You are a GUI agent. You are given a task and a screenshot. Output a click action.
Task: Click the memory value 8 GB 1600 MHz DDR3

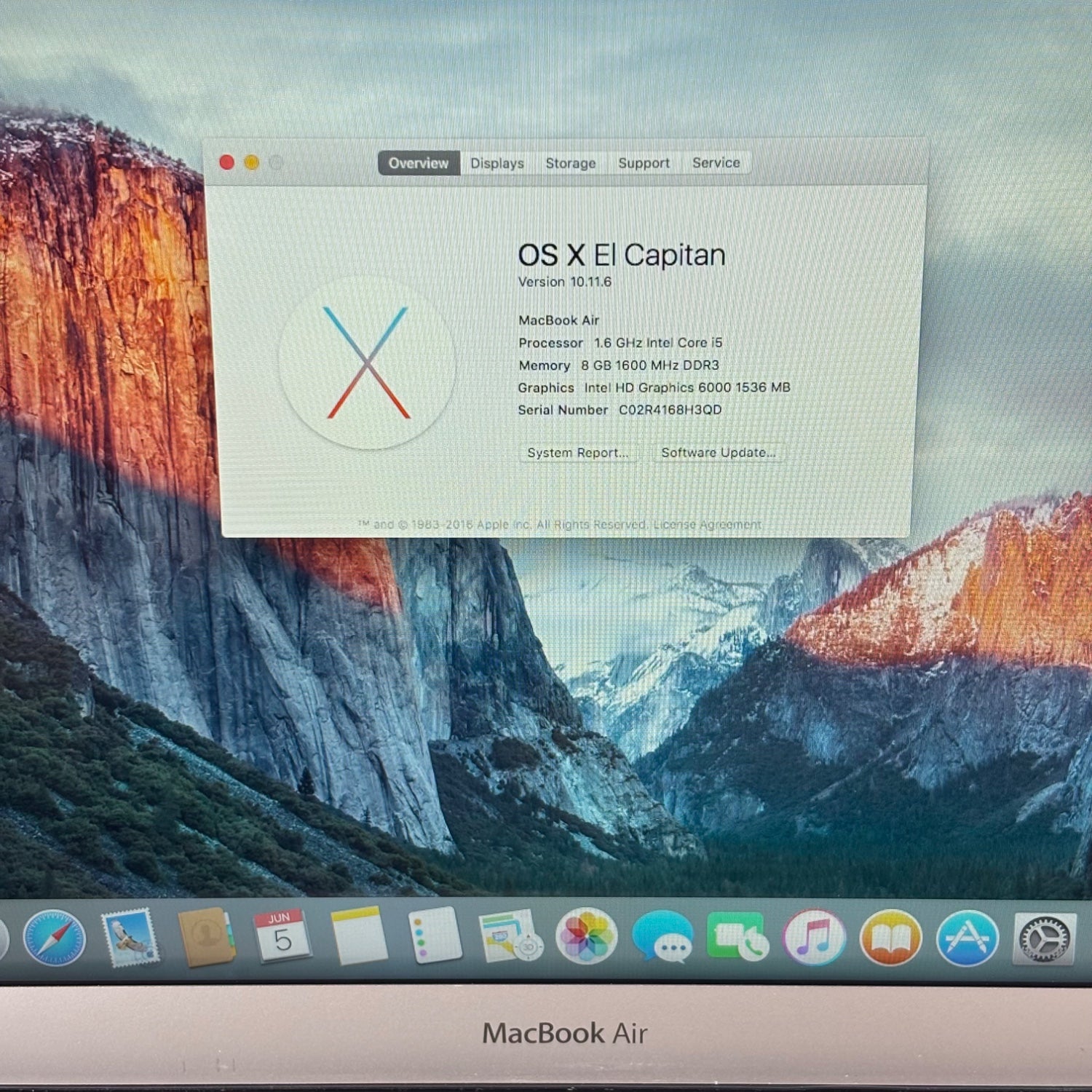(x=650, y=365)
